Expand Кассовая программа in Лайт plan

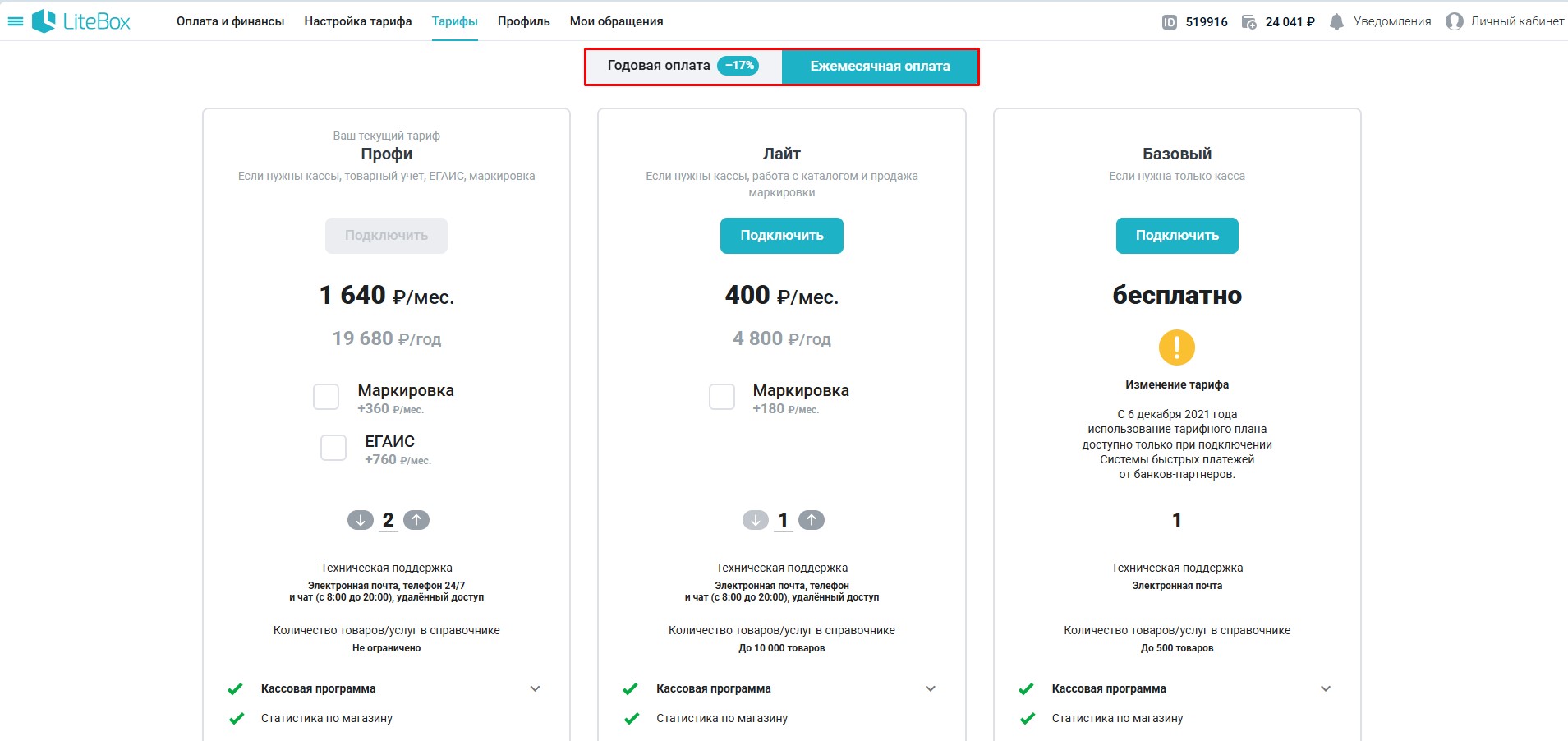coord(930,688)
